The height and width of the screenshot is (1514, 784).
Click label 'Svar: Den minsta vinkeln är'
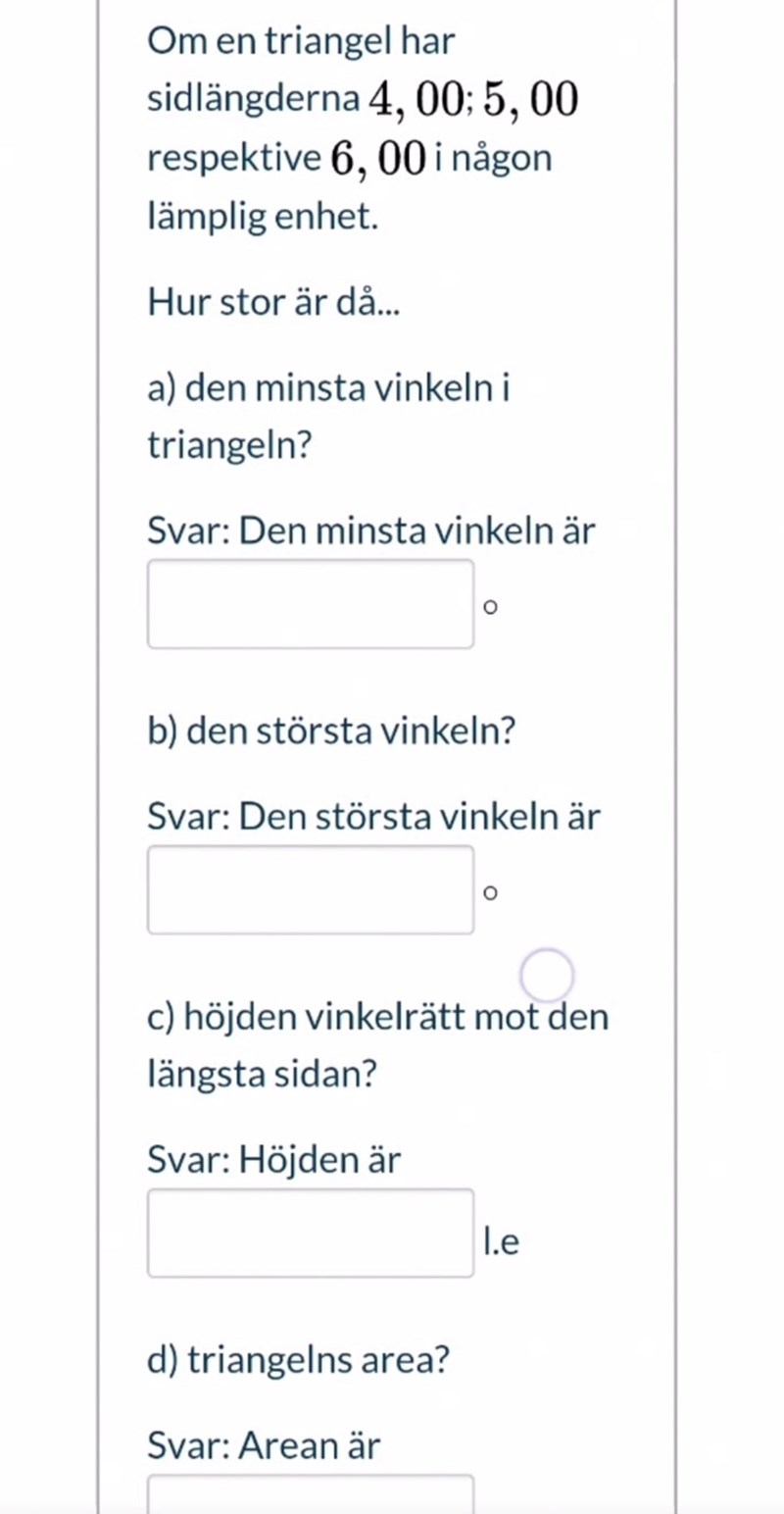371,531
